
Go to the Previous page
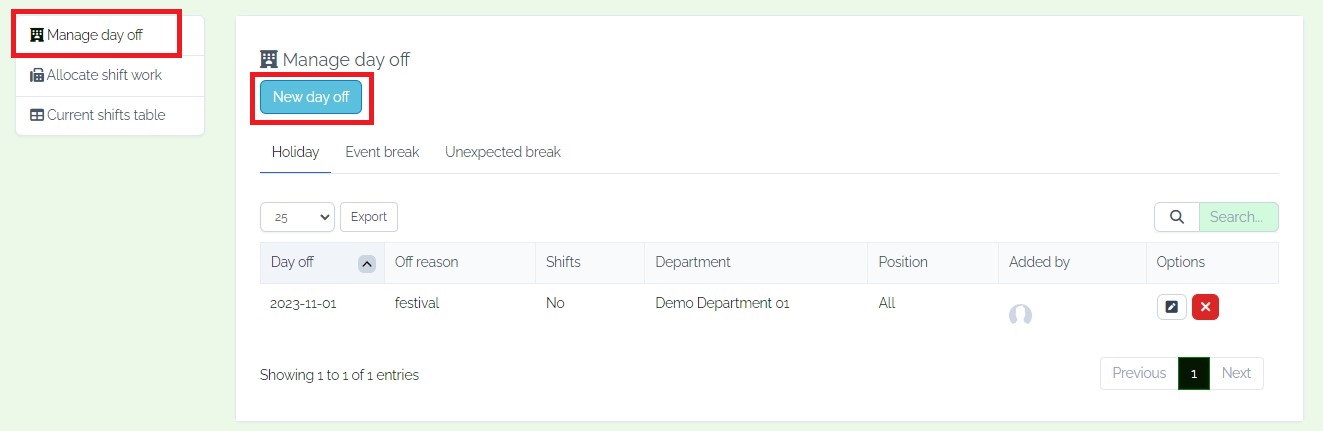1139,373
